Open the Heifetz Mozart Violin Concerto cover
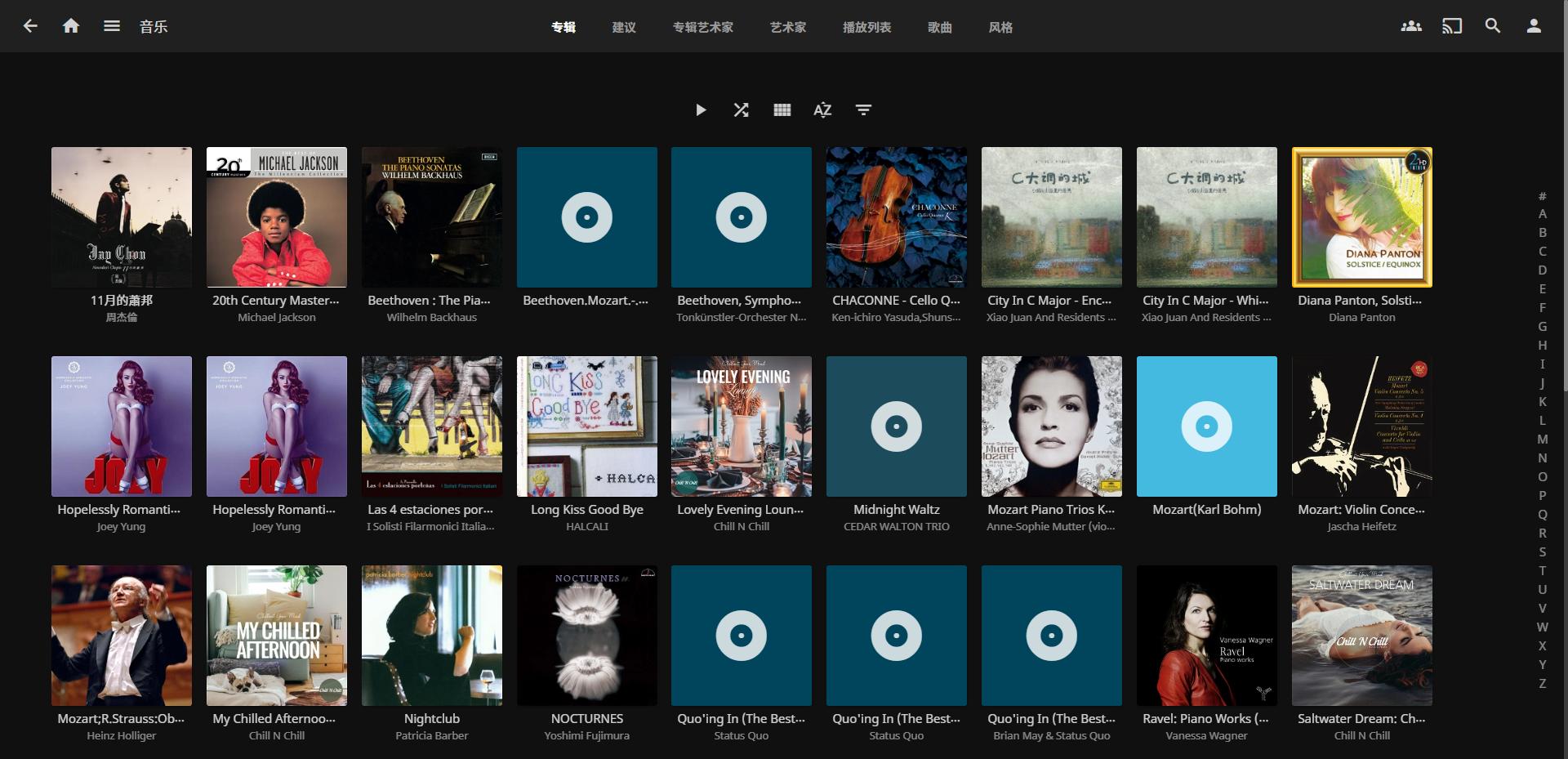This screenshot has height=759, width=1568. click(1362, 426)
